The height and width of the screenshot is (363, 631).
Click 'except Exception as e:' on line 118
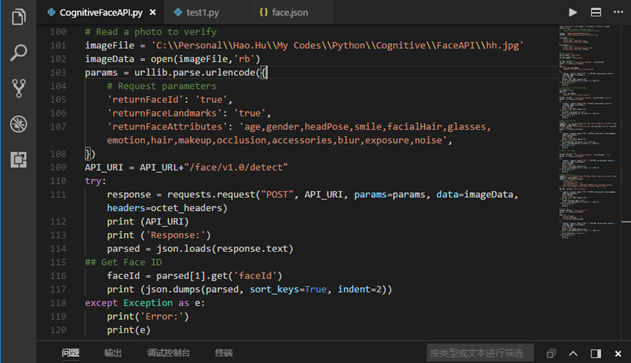point(145,303)
